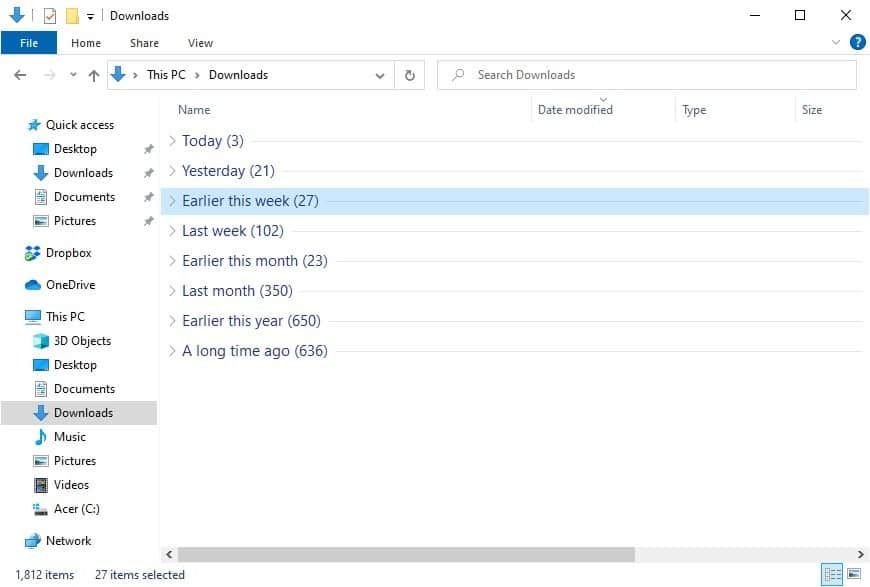Viewport: 870px width, 587px height.
Task: Click the pin icon beside Quick access Desktop
Action: point(149,149)
